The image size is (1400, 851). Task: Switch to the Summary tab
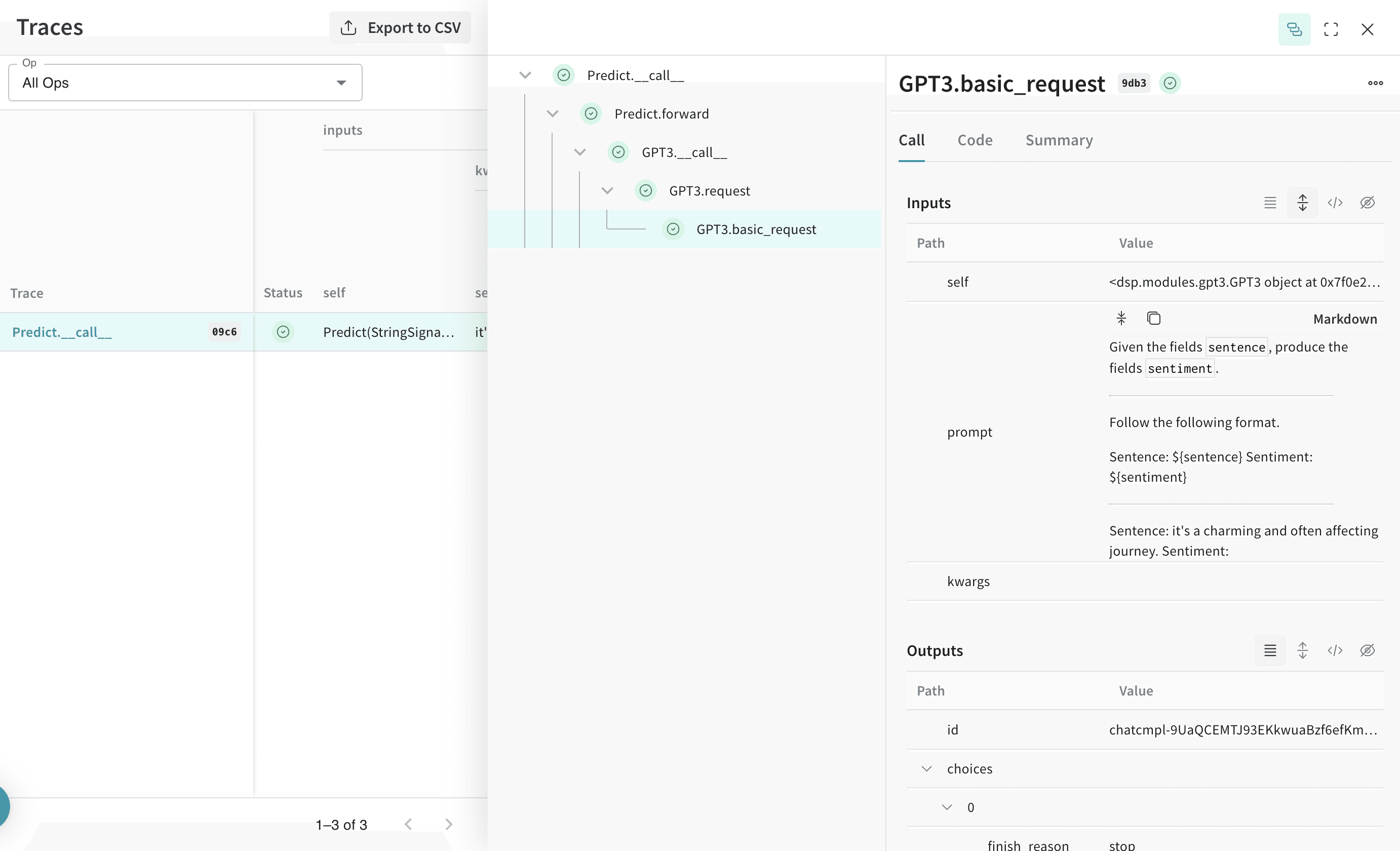[x=1059, y=140]
